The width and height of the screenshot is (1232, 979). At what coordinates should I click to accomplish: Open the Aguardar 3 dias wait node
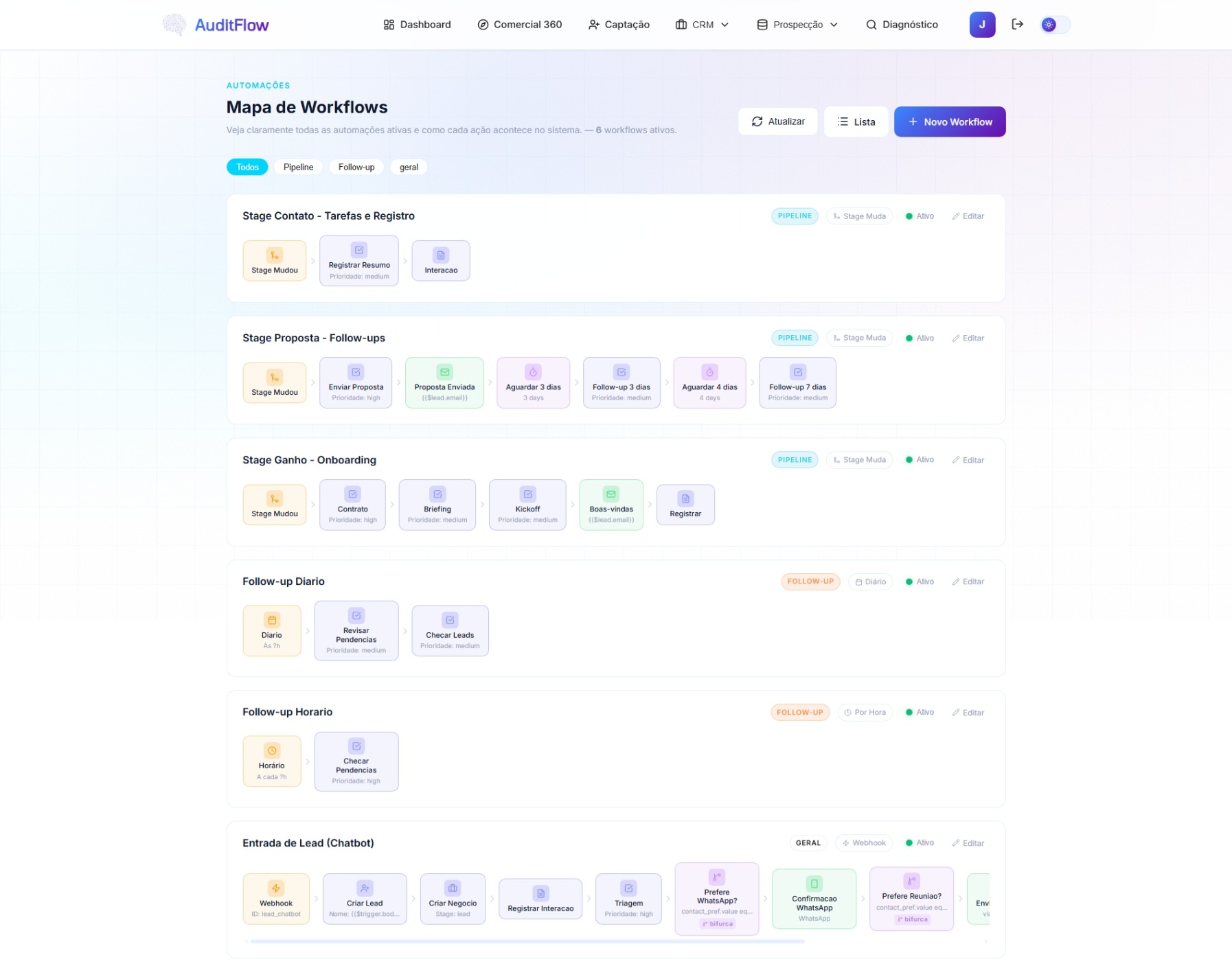[x=534, y=382]
